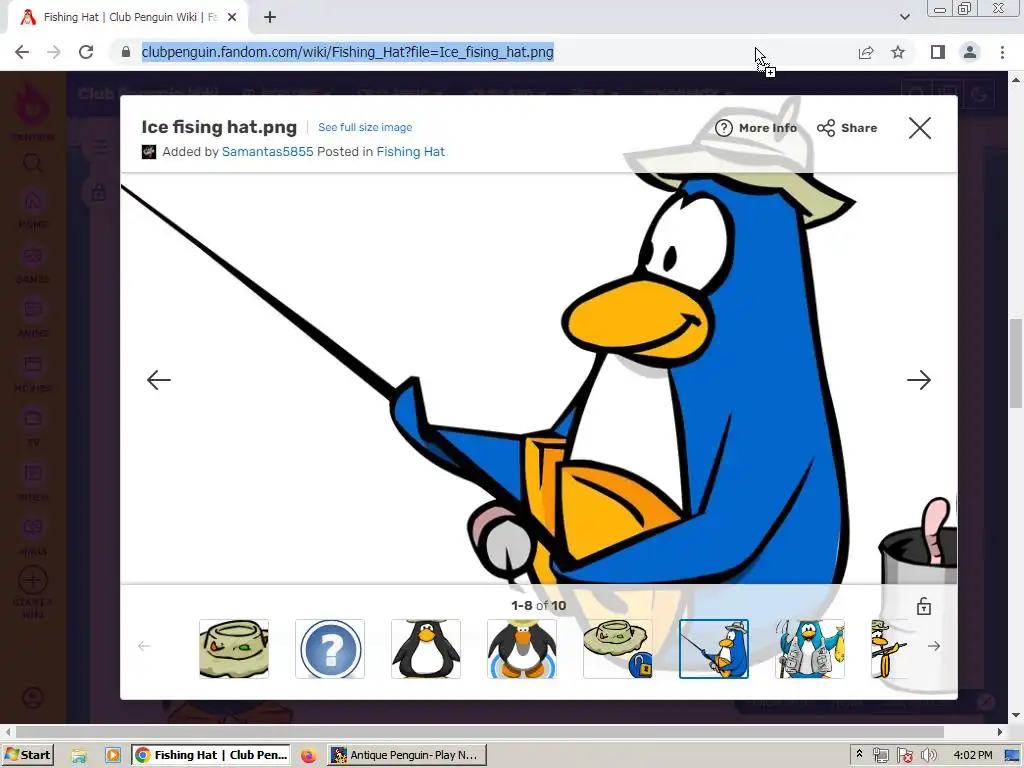The width and height of the screenshot is (1024, 768).
Task: Open Video section in Fandom sidebar
Action: pos(33,481)
